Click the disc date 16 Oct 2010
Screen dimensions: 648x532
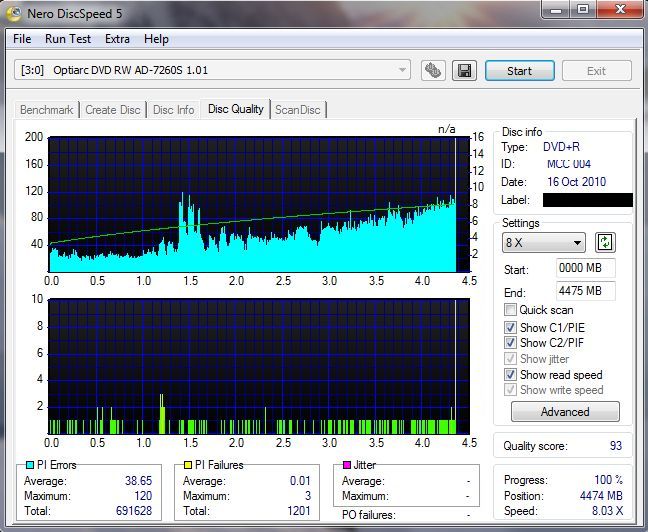point(577,181)
